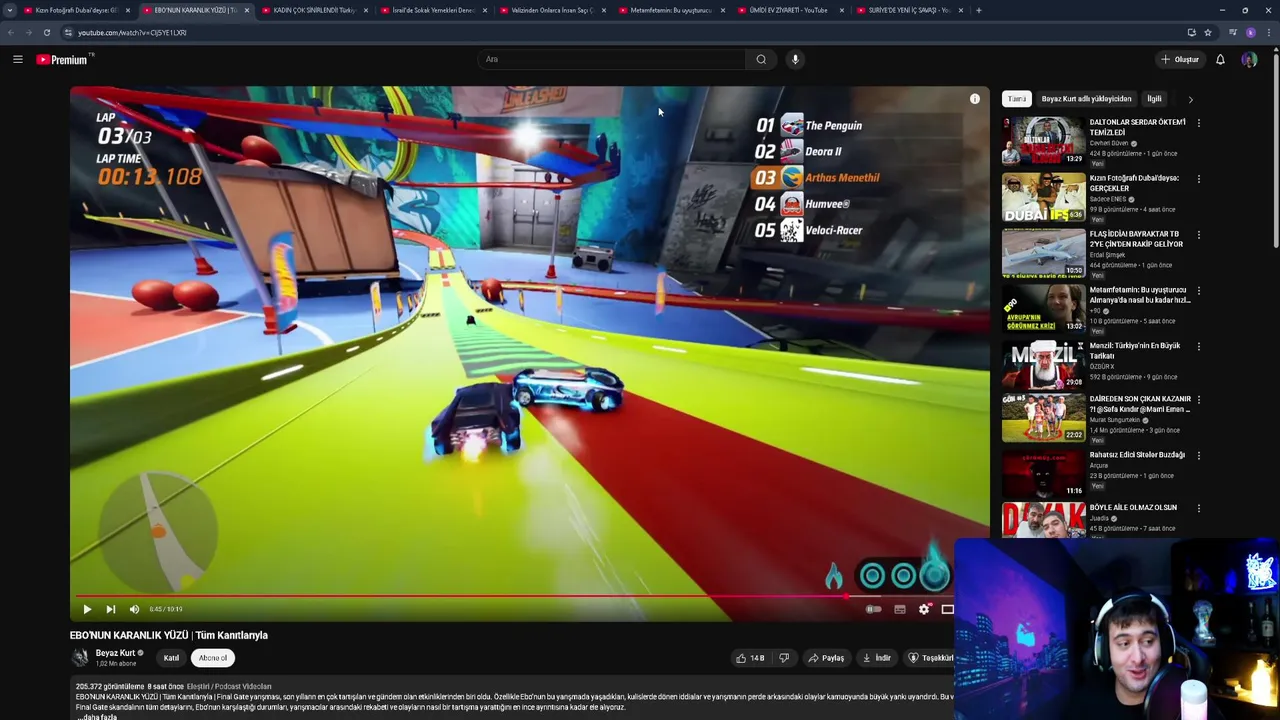Screen dimensions: 1280x720
Task: Open Bayraktar TB drone video thumbnail
Action: (1043, 253)
